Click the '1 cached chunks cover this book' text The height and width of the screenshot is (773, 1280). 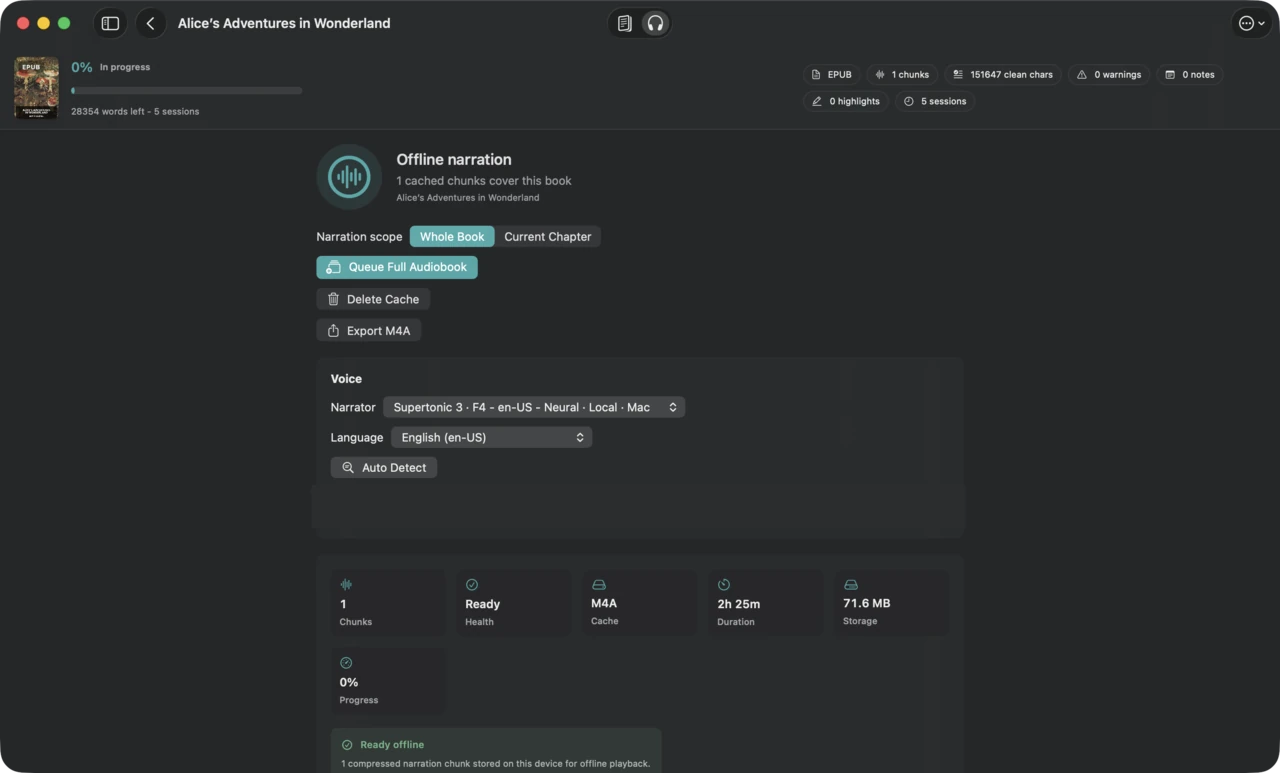click(x=484, y=181)
